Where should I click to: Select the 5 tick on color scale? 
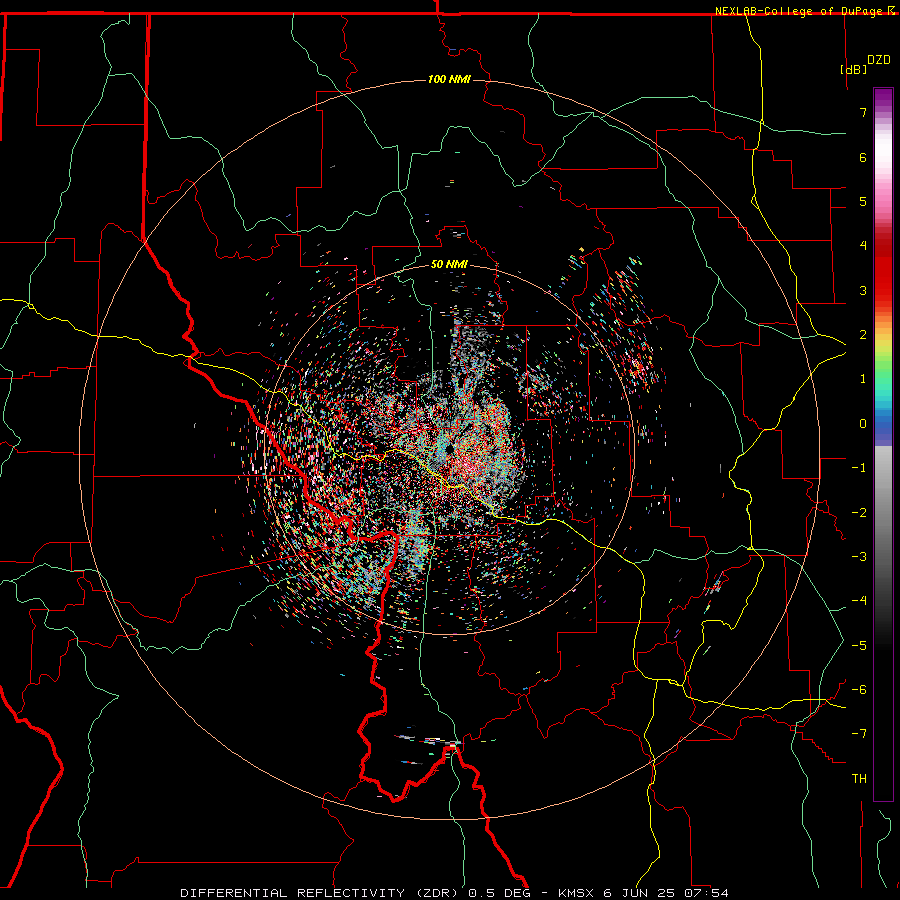point(863,201)
